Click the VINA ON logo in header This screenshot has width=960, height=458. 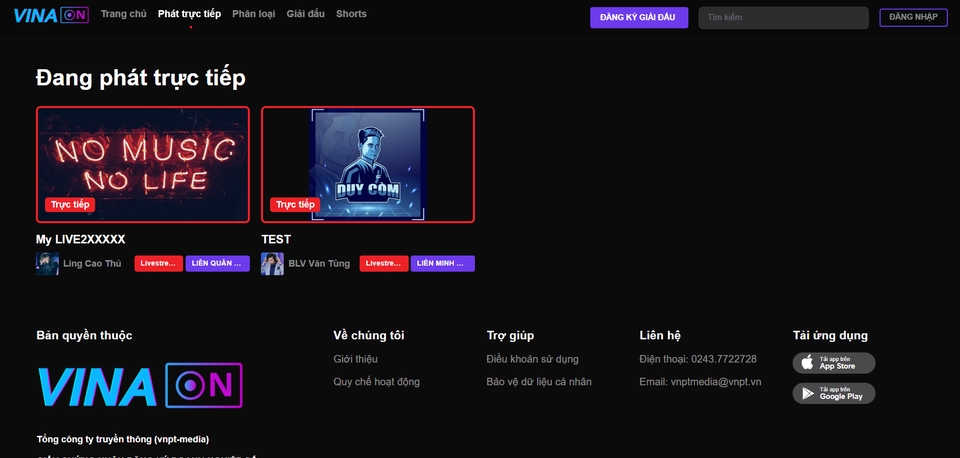(51, 15)
